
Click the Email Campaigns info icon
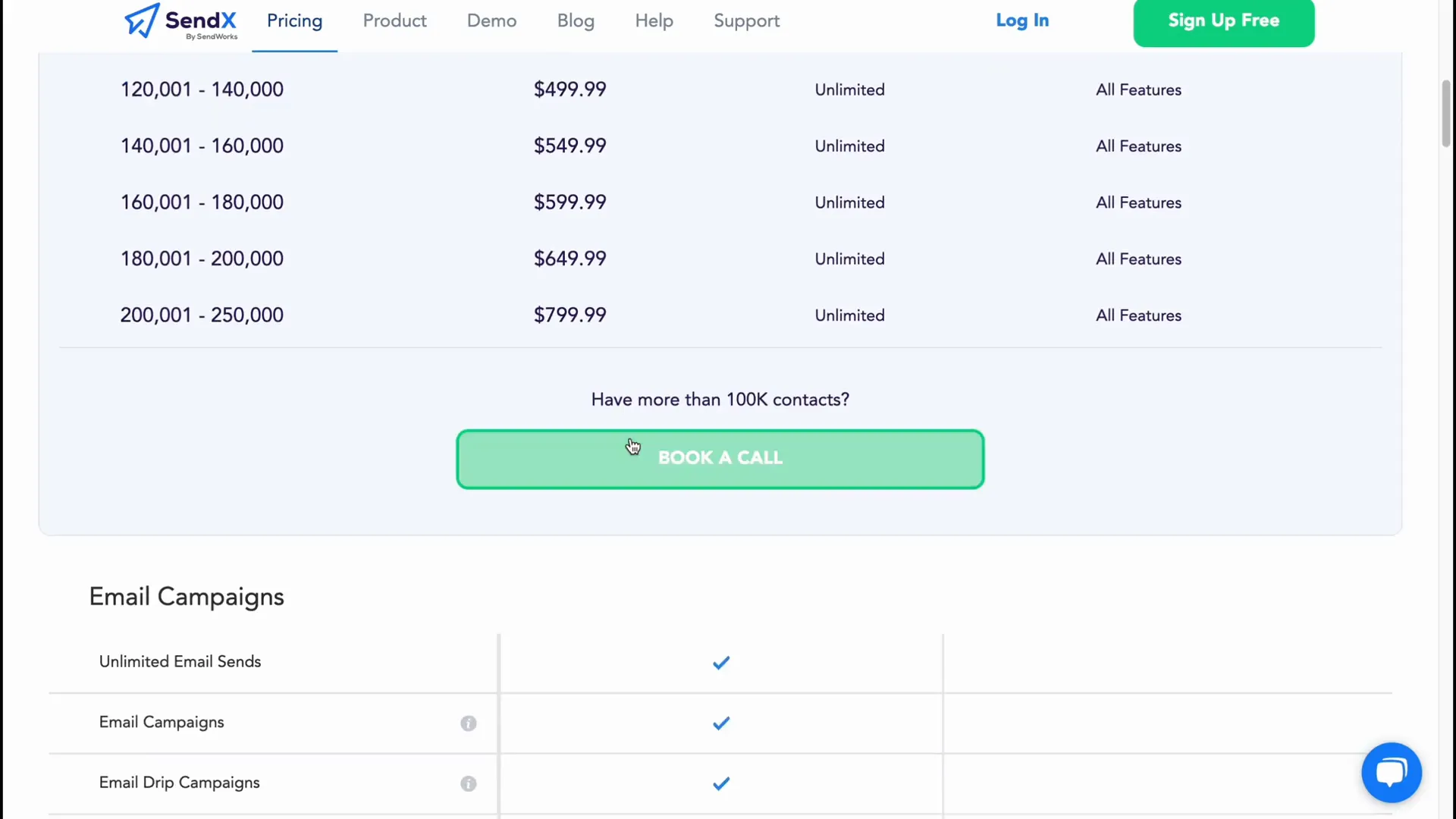[x=468, y=723]
